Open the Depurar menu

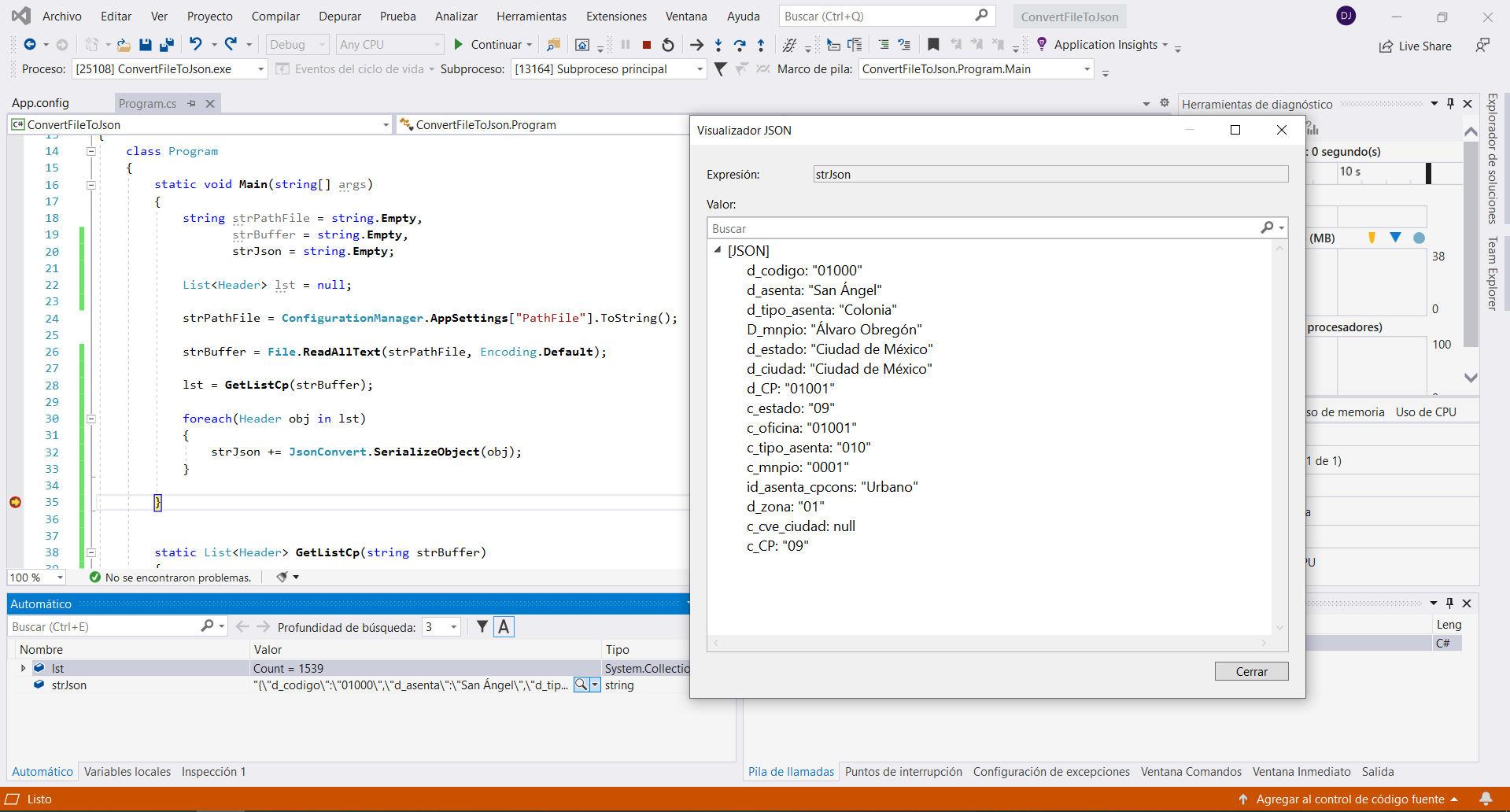click(339, 16)
